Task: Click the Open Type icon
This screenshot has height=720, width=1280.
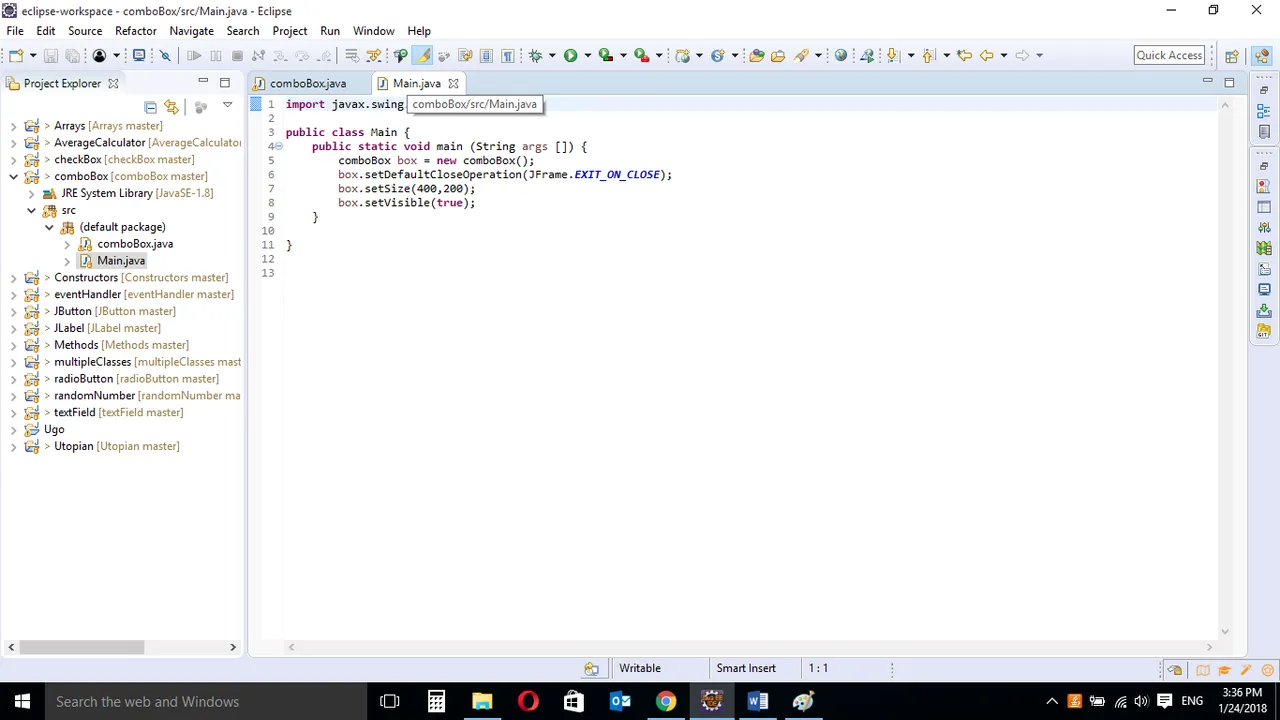Action: coord(757,55)
